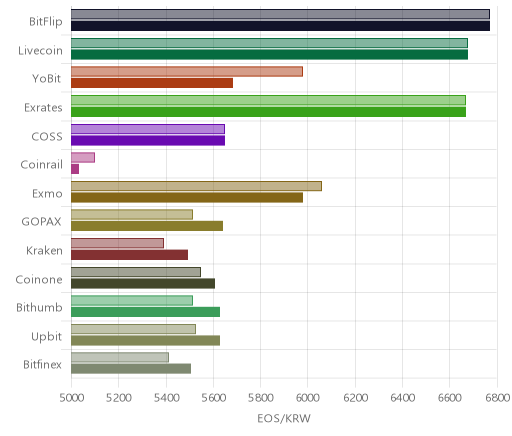Select the dark Coinone bar
The width and height of the screenshot is (512, 436).
point(143,283)
